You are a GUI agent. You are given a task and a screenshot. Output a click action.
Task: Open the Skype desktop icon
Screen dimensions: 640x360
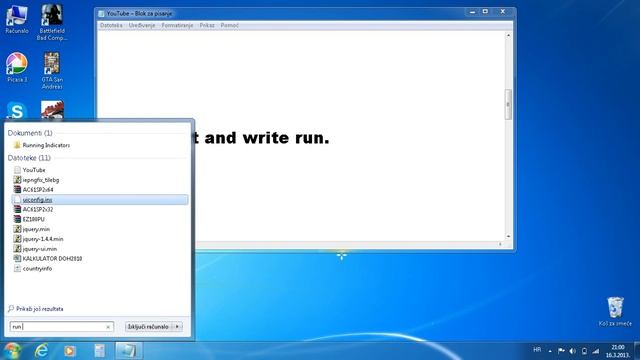pos(17,111)
